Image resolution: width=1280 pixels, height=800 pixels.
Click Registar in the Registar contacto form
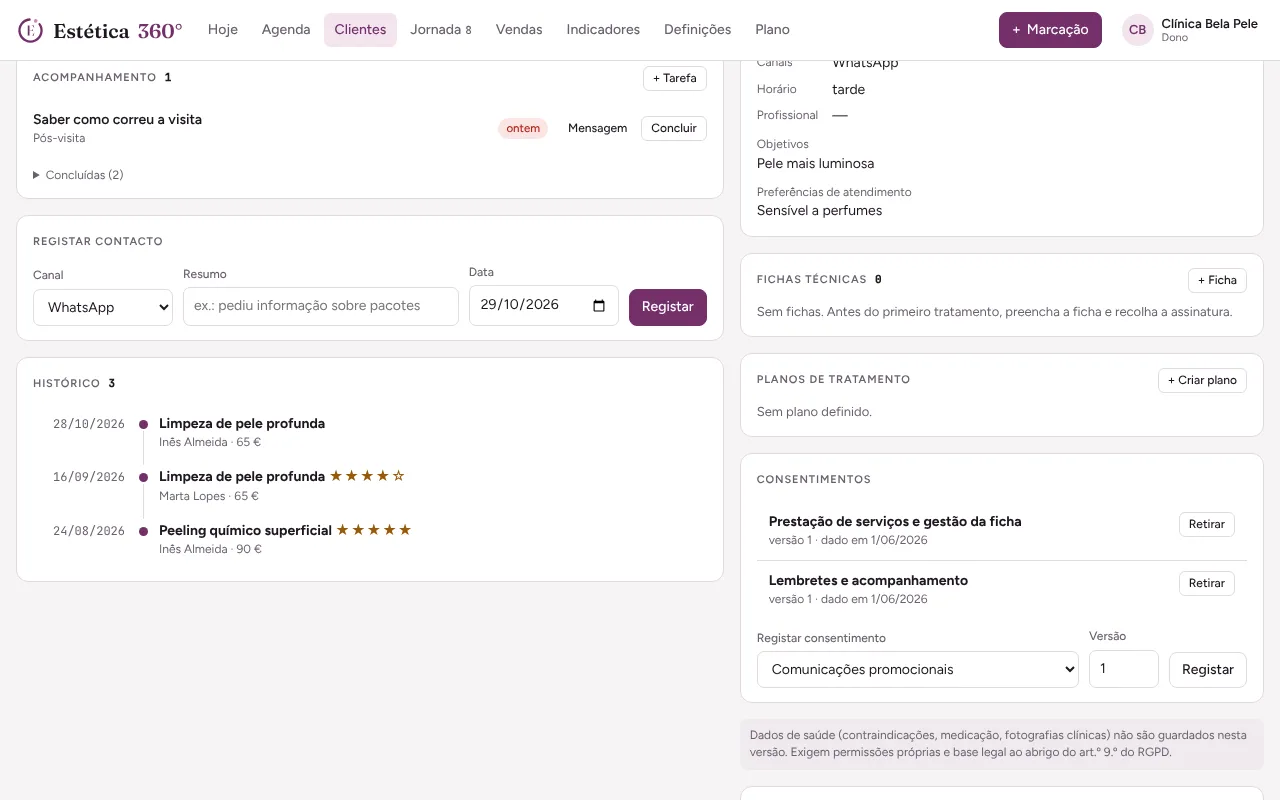668,307
